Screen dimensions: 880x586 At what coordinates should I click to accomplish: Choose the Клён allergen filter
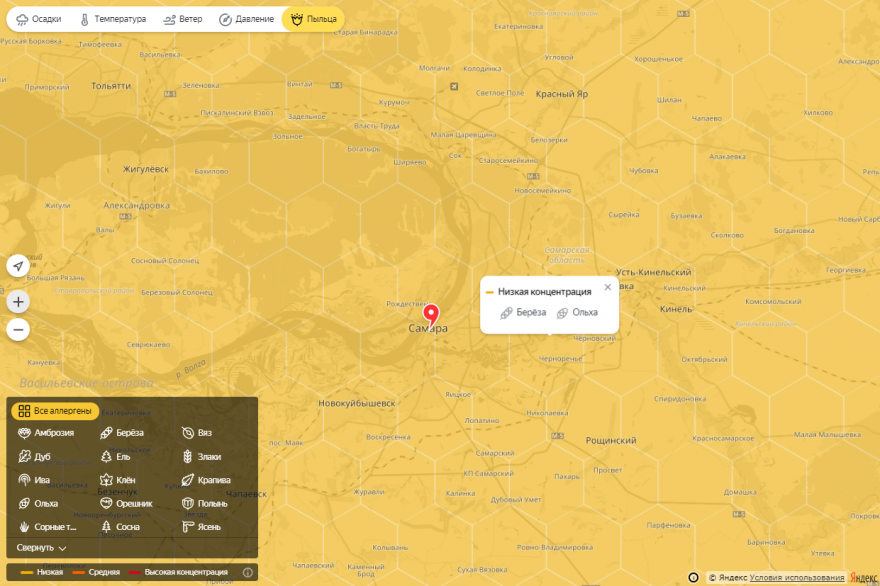118,481
